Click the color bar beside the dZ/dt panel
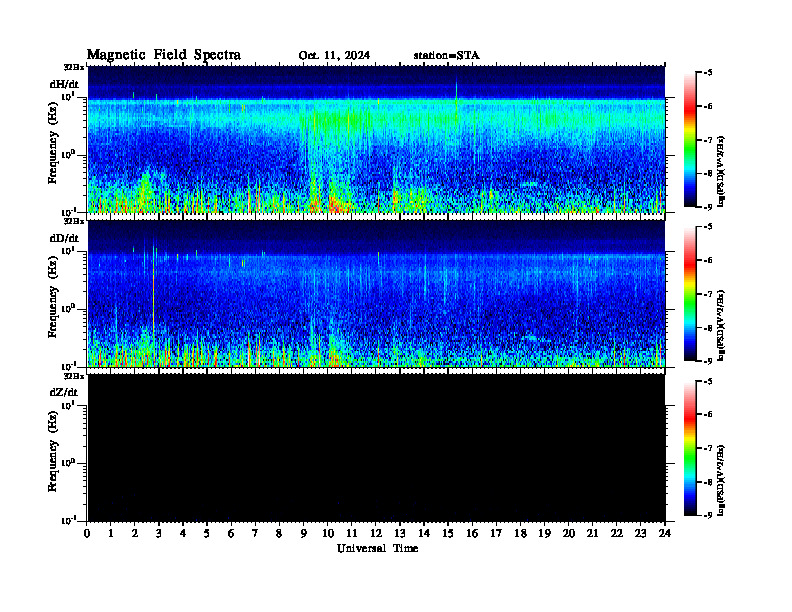The image size is (792, 612). tap(690, 448)
